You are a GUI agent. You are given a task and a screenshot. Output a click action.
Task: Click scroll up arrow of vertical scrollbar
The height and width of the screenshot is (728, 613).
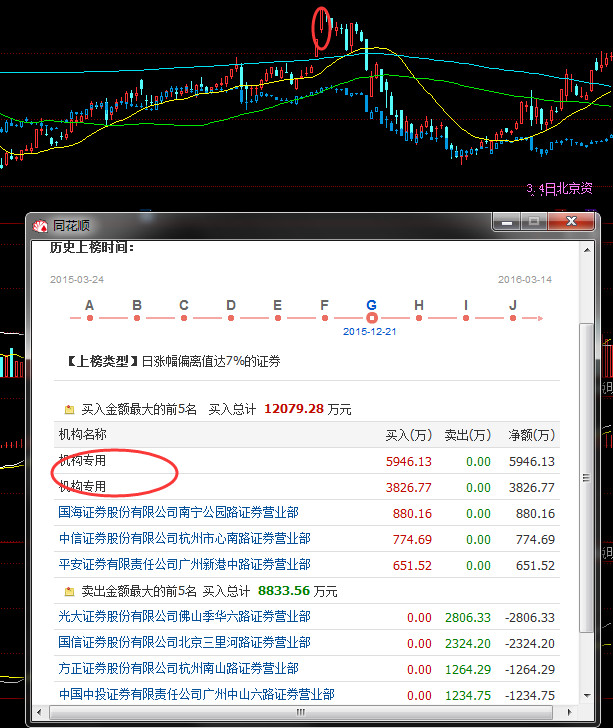coord(587,250)
